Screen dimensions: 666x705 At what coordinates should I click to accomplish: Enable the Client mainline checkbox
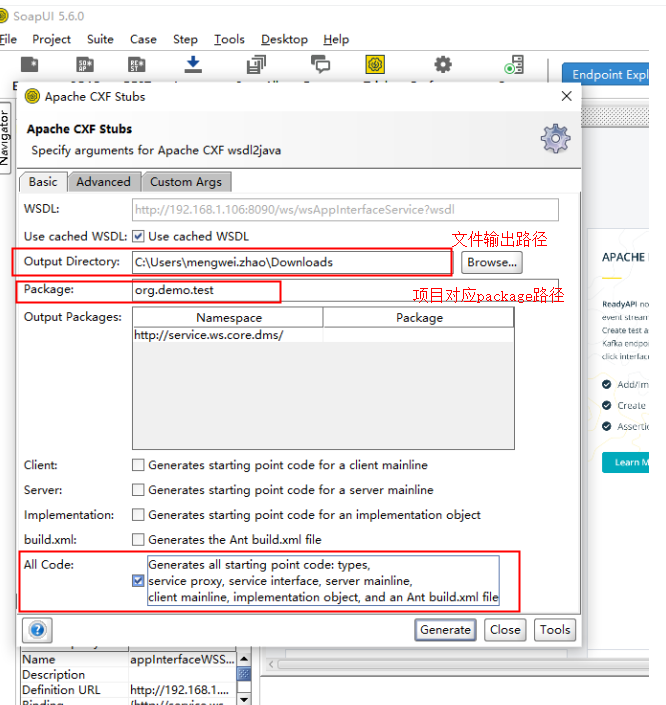(138, 465)
